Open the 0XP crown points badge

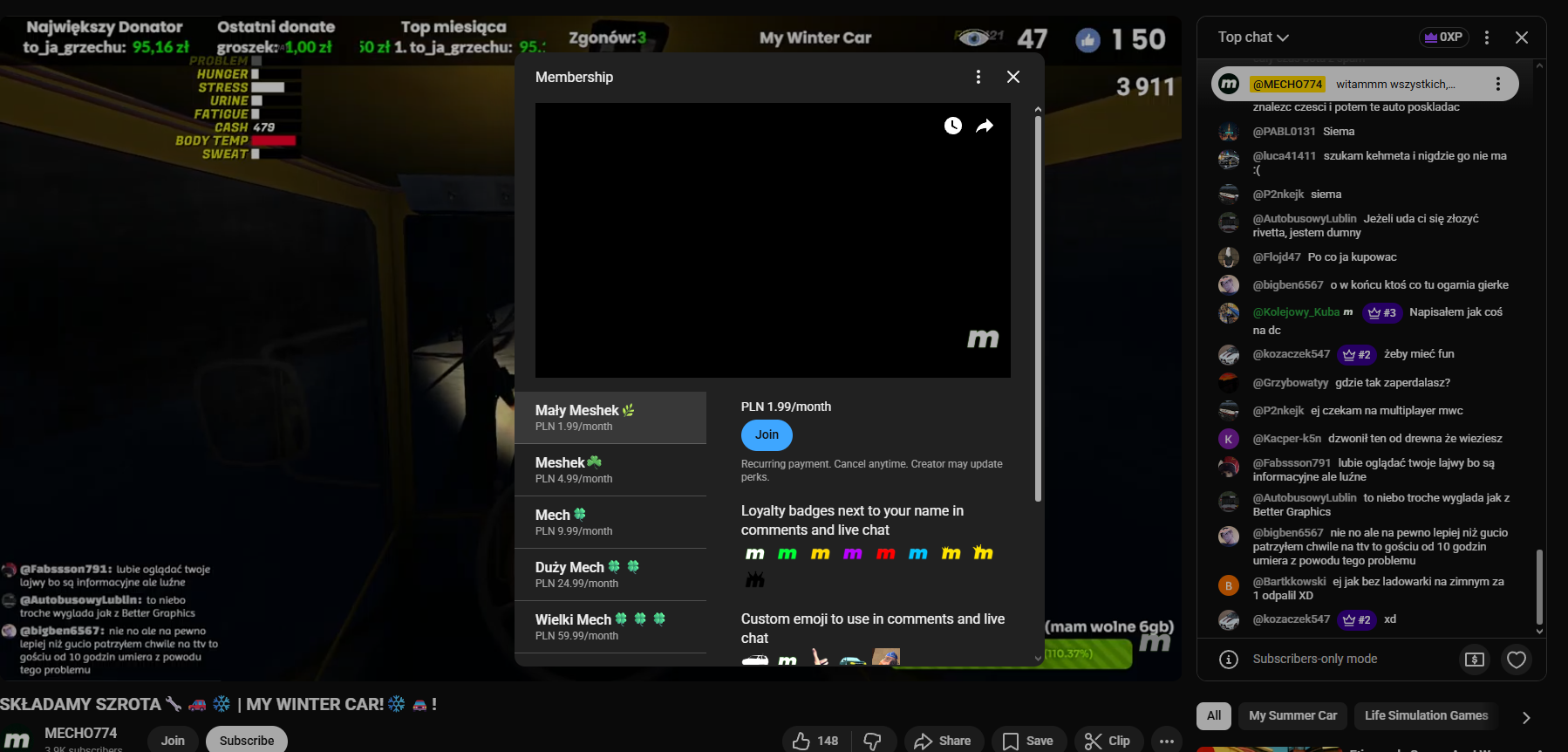[x=1443, y=38]
